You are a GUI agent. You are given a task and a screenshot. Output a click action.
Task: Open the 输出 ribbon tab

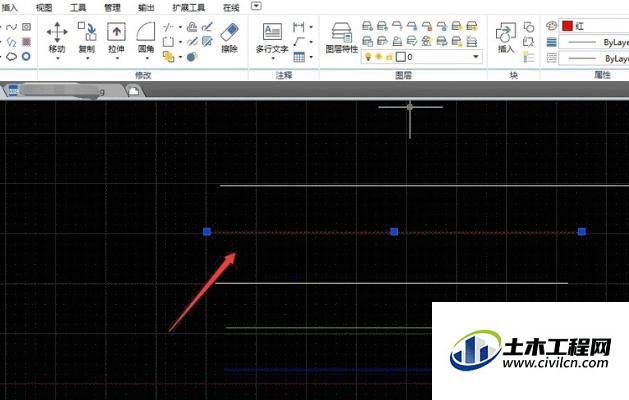tap(146, 7)
